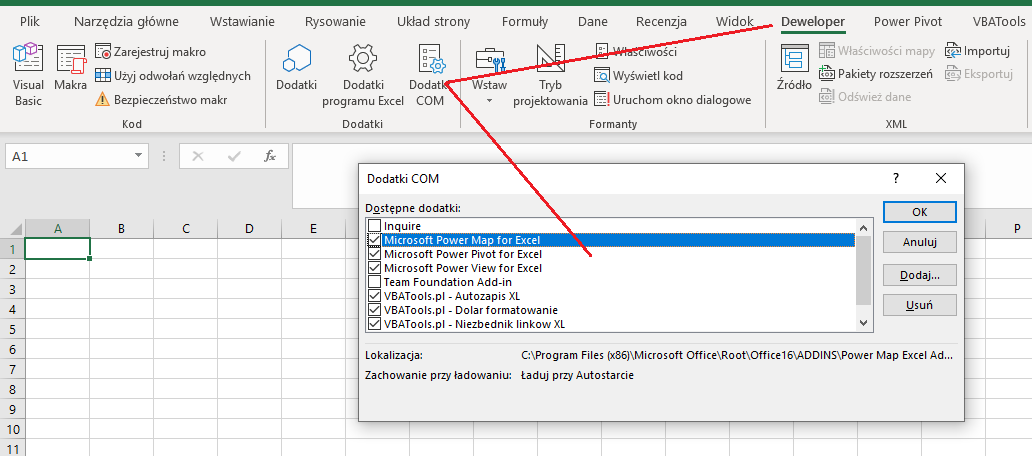Uncheck Microsoft Power View for Excel

pos(374,268)
